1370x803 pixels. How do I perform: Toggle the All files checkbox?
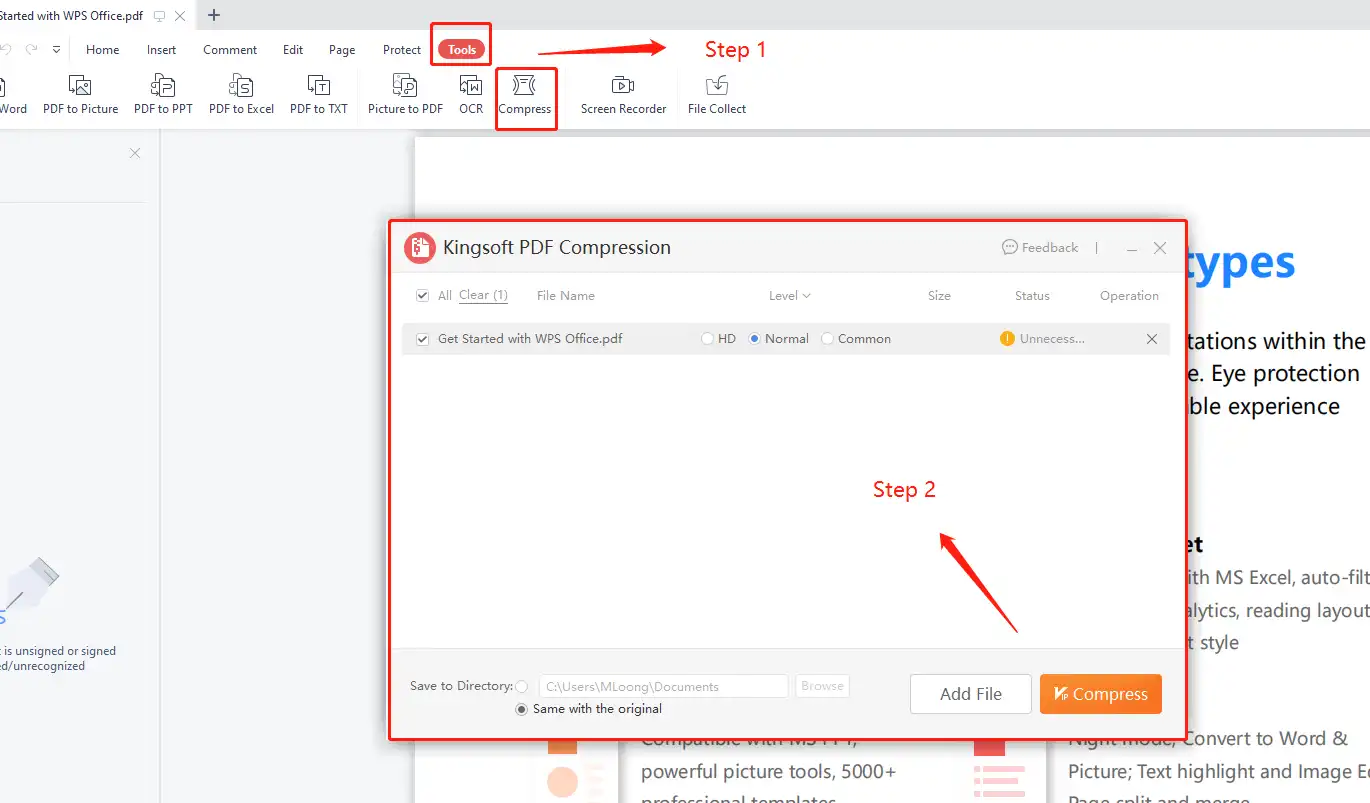(x=422, y=296)
